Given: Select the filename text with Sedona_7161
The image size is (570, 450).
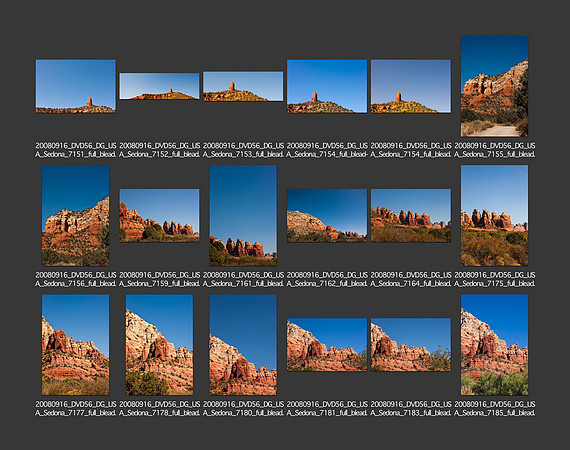Looking at the screenshot, I should coord(243,279).
